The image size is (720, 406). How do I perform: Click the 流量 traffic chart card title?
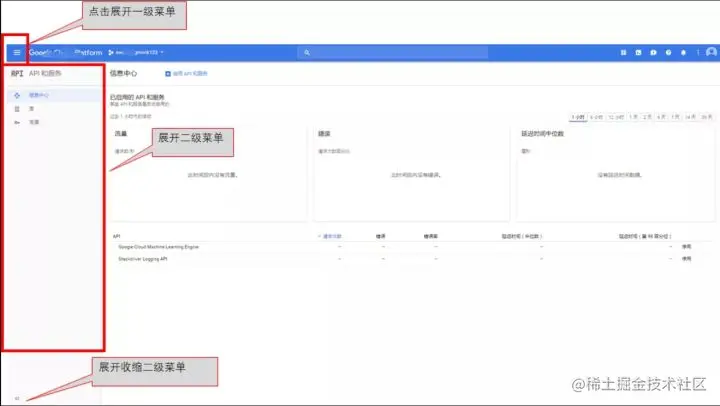point(121,134)
